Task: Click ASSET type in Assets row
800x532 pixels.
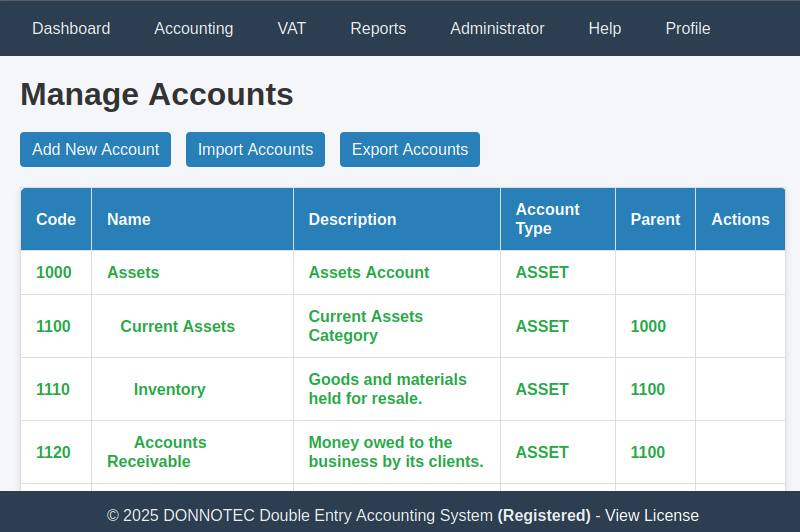Action: pos(542,272)
